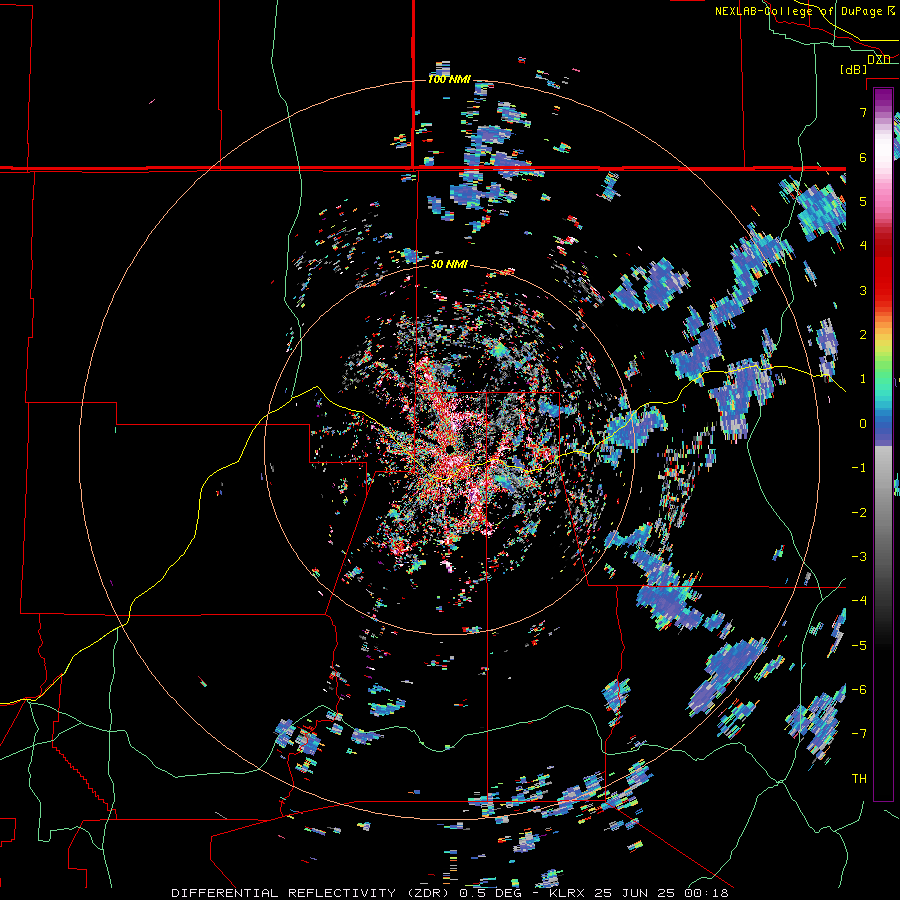Click the 50 NMI range ring label

click(x=449, y=264)
